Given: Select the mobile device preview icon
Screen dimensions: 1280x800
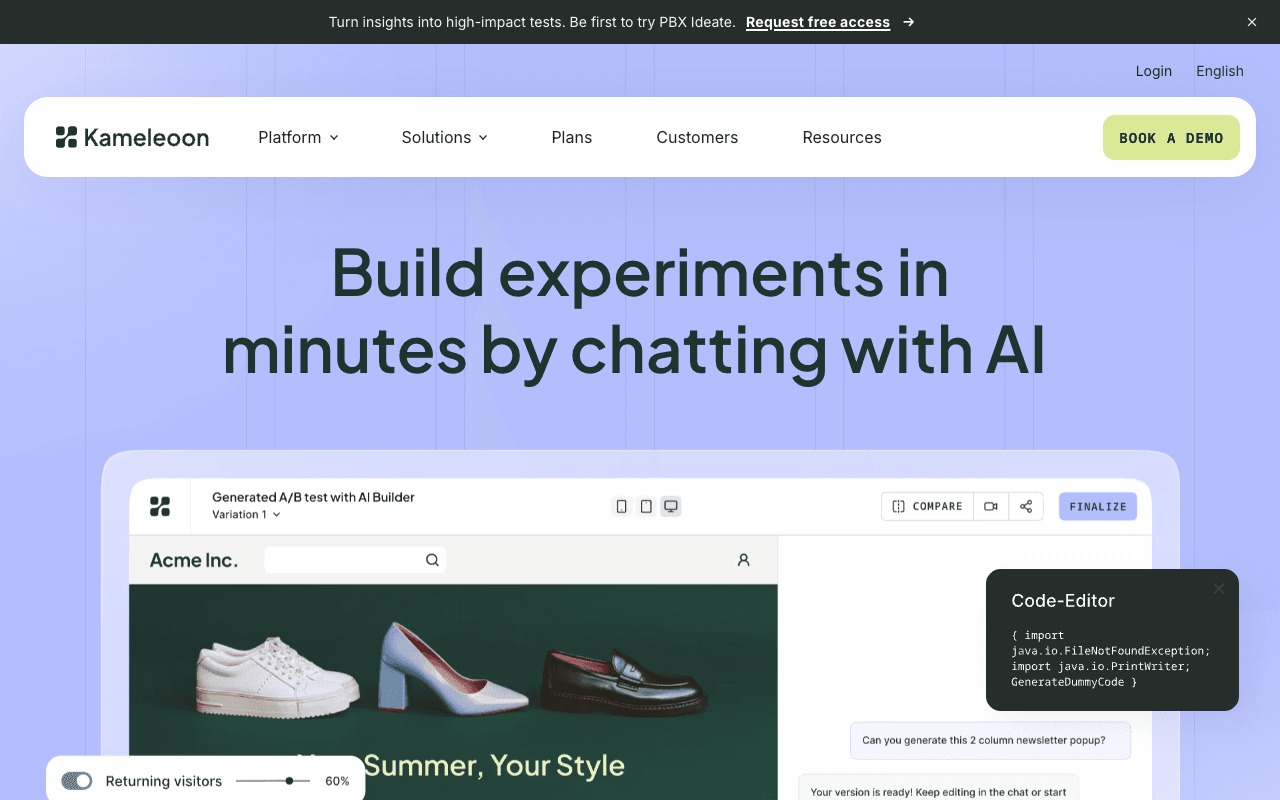Looking at the screenshot, I should (622, 507).
